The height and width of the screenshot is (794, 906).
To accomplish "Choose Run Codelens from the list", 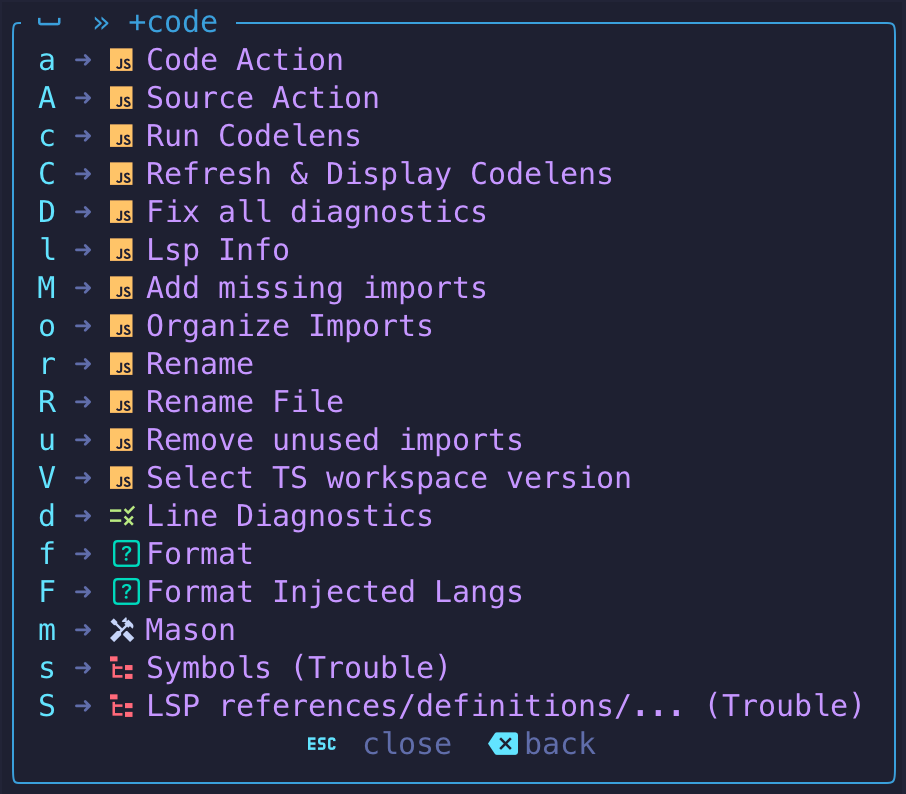I will coord(253,136).
